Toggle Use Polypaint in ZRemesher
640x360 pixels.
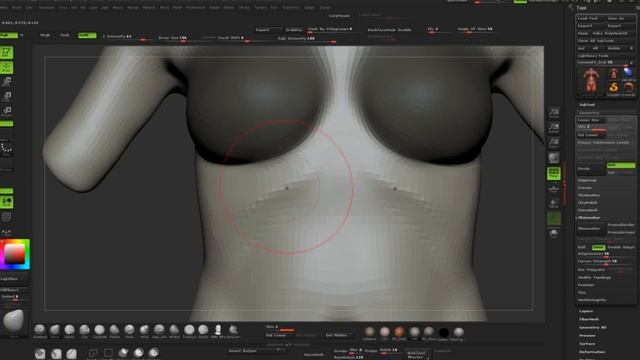pyautogui.click(x=591, y=270)
